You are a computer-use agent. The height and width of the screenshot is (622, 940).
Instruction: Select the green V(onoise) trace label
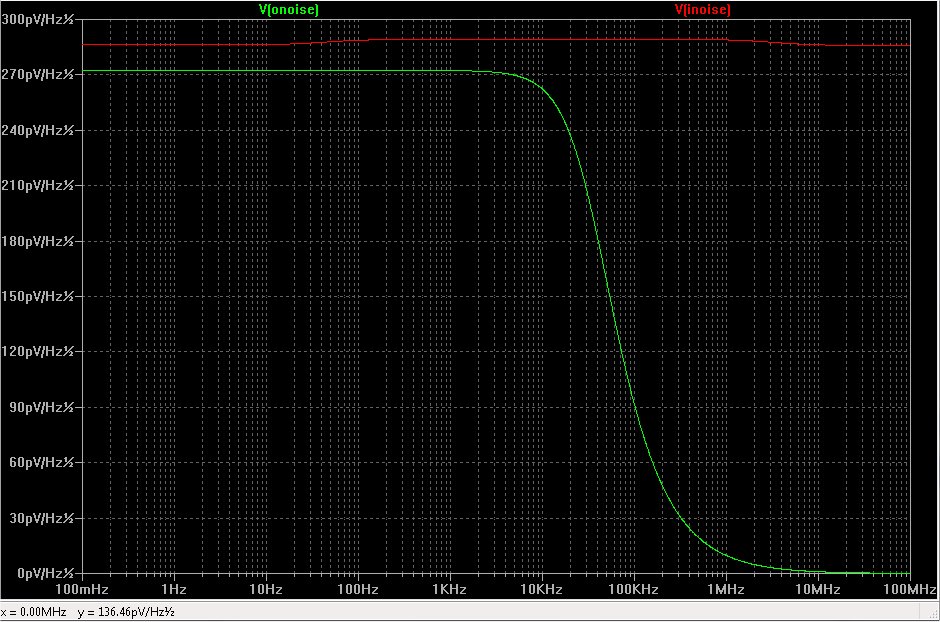(289, 10)
